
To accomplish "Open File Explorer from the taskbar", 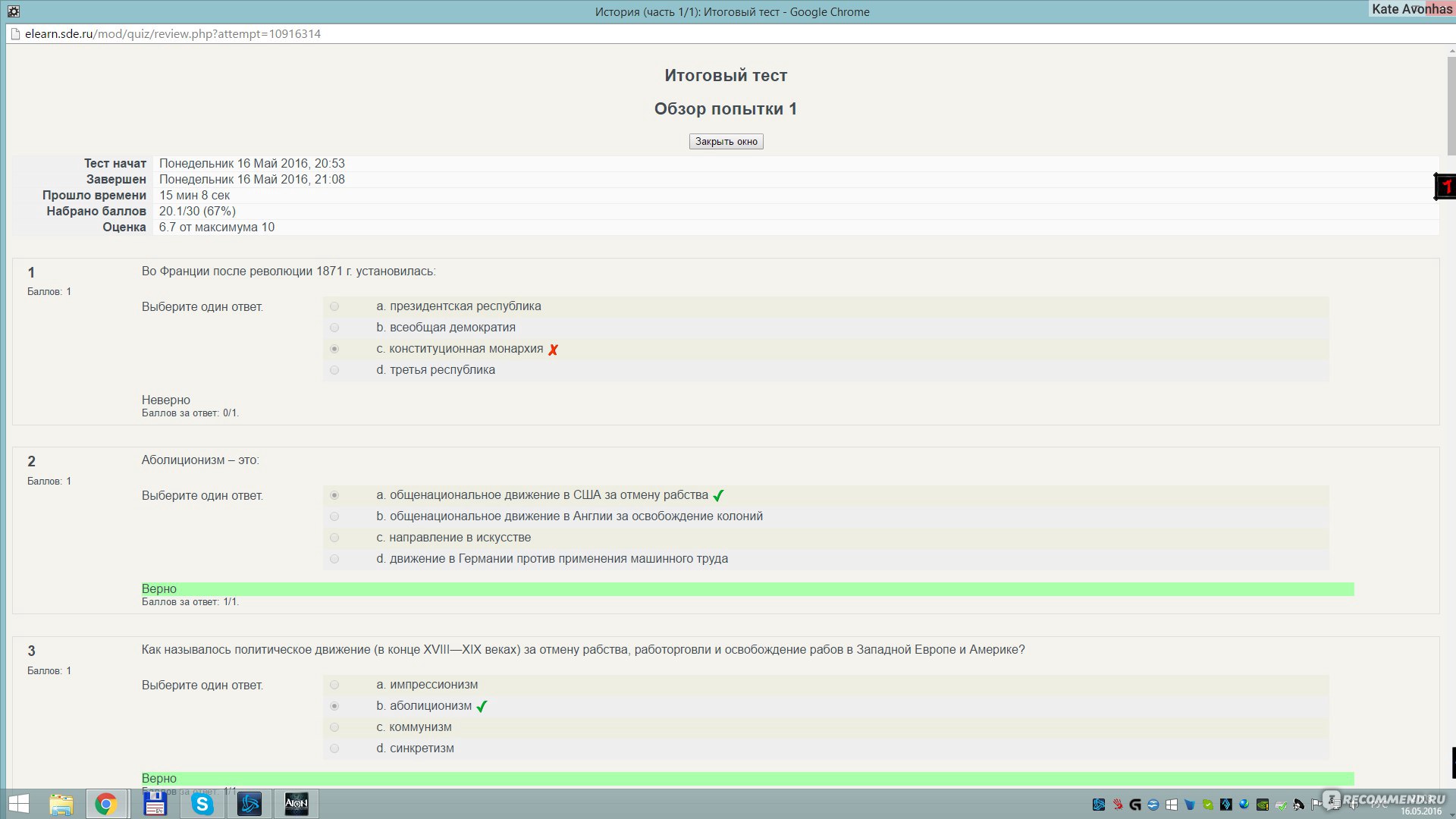I will pos(61,804).
